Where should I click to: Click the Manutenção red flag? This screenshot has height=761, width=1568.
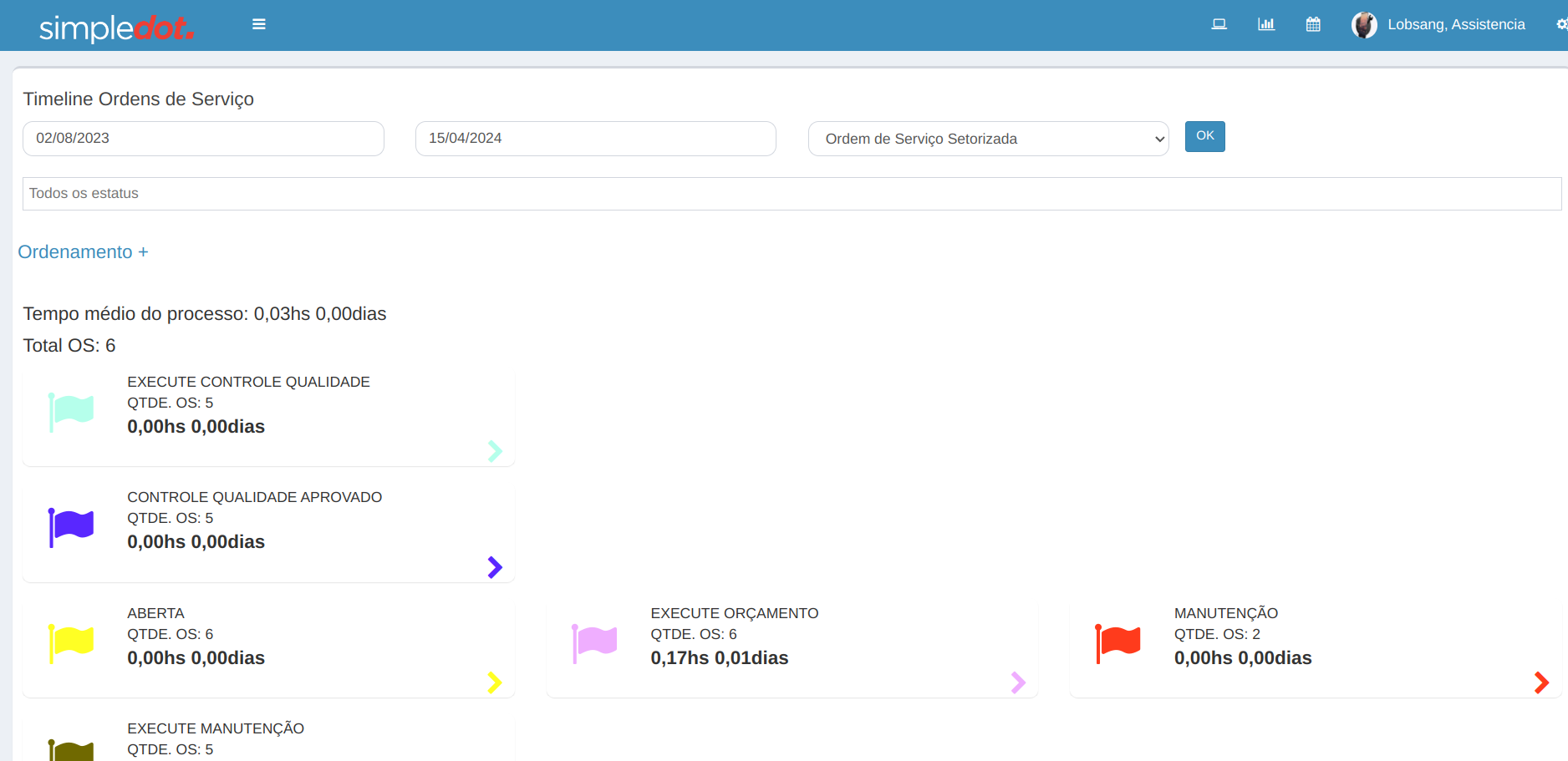[x=1117, y=643]
